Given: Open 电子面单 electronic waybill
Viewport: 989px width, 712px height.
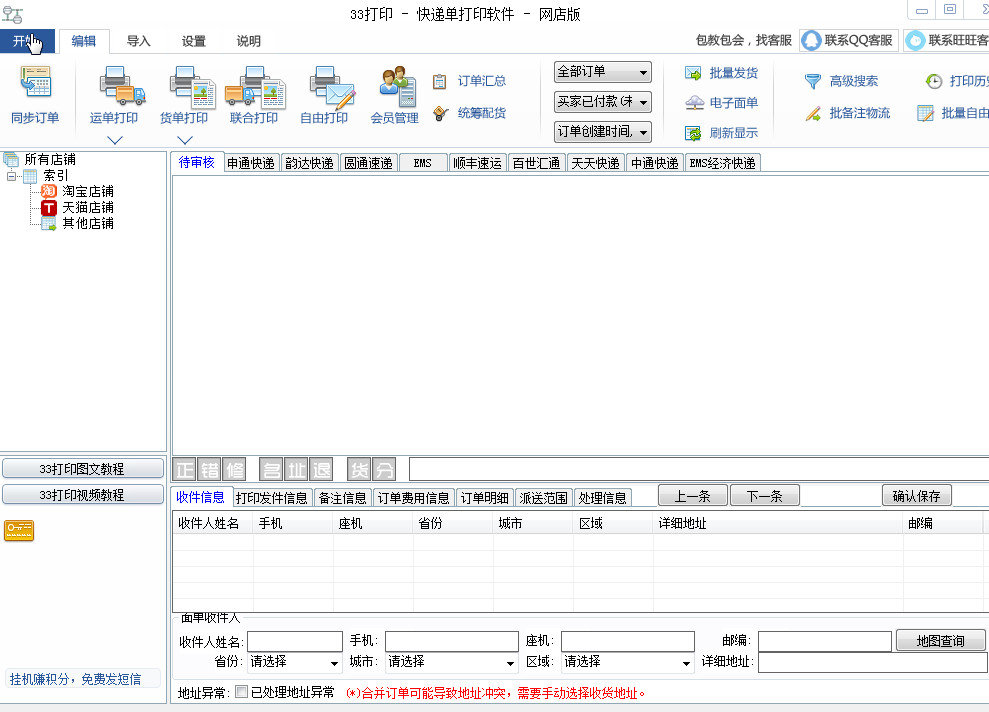Looking at the screenshot, I should [694, 103].
